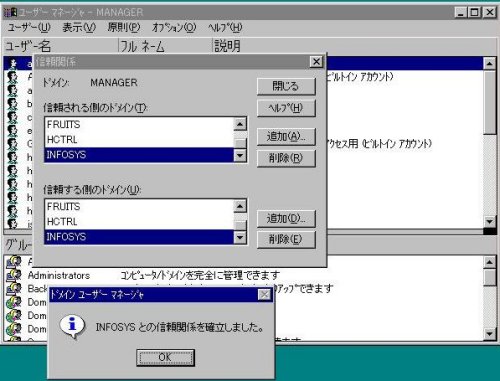This screenshot has width=500, height=381.
Task: Click the フル ネーム column header
Action: pyautogui.click(x=165, y=46)
